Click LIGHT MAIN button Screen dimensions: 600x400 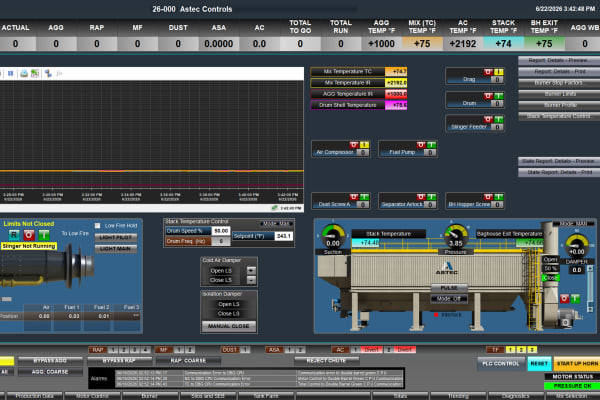tap(116, 249)
